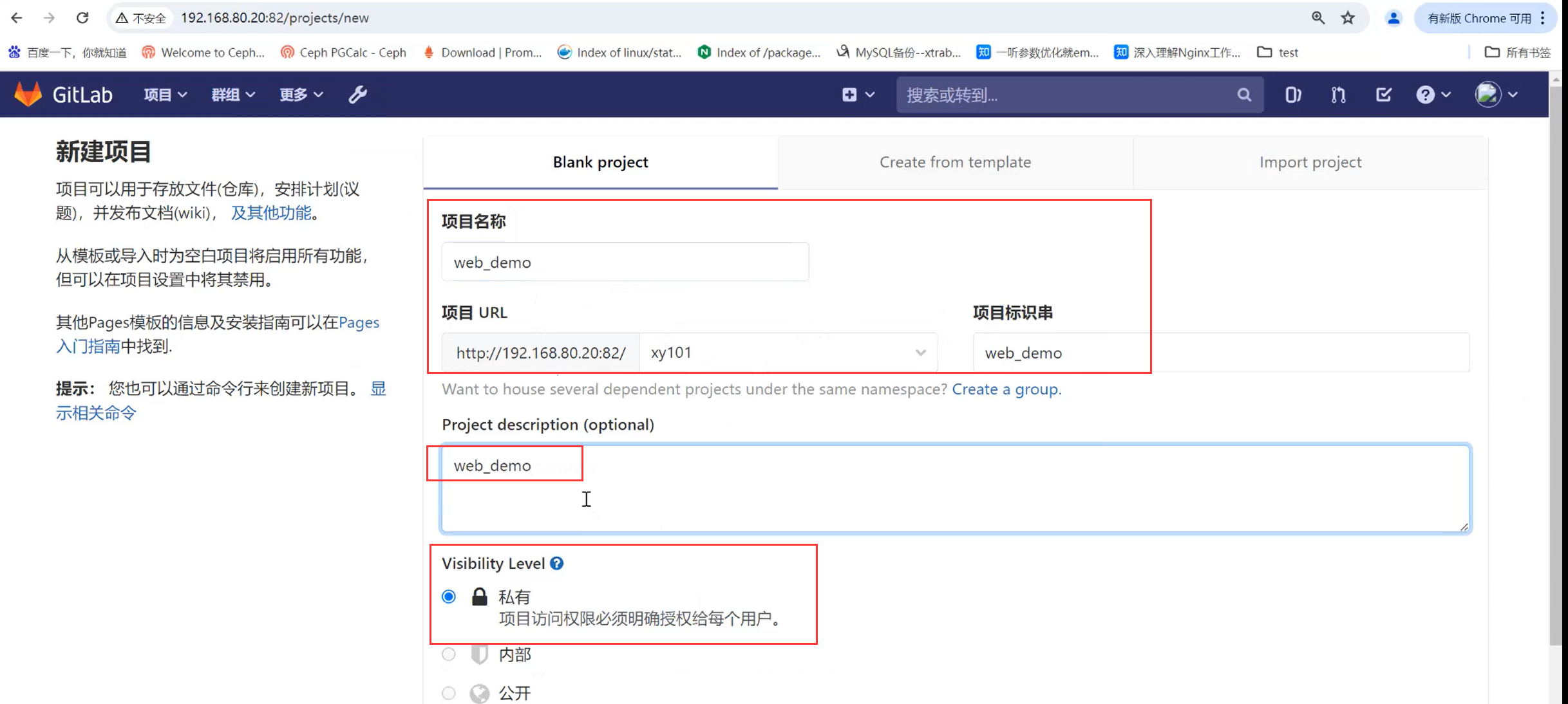Click the Visibility Level help question icon
This screenshot has width=1568, height=704.
(557, 563)
